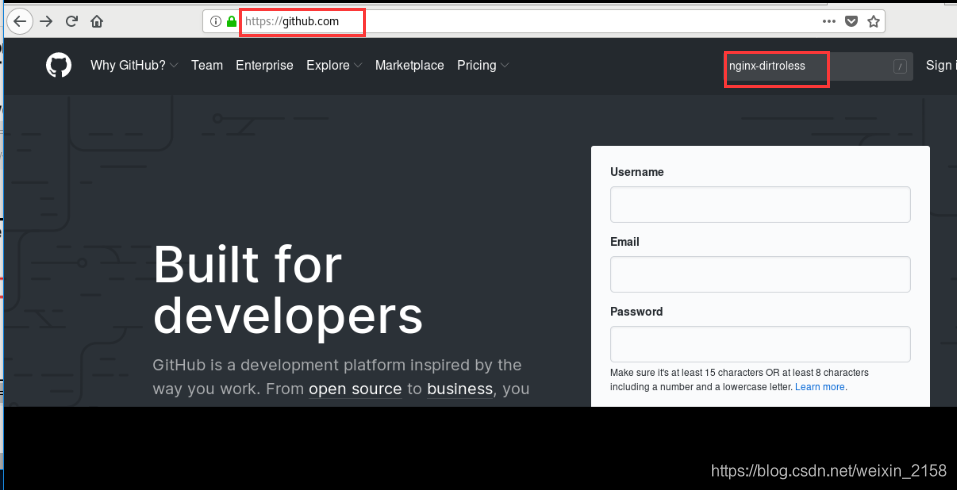Expand the Explore dropdown menu
Viewport: 957px width, 490px height.
click(x=334, y=65)
